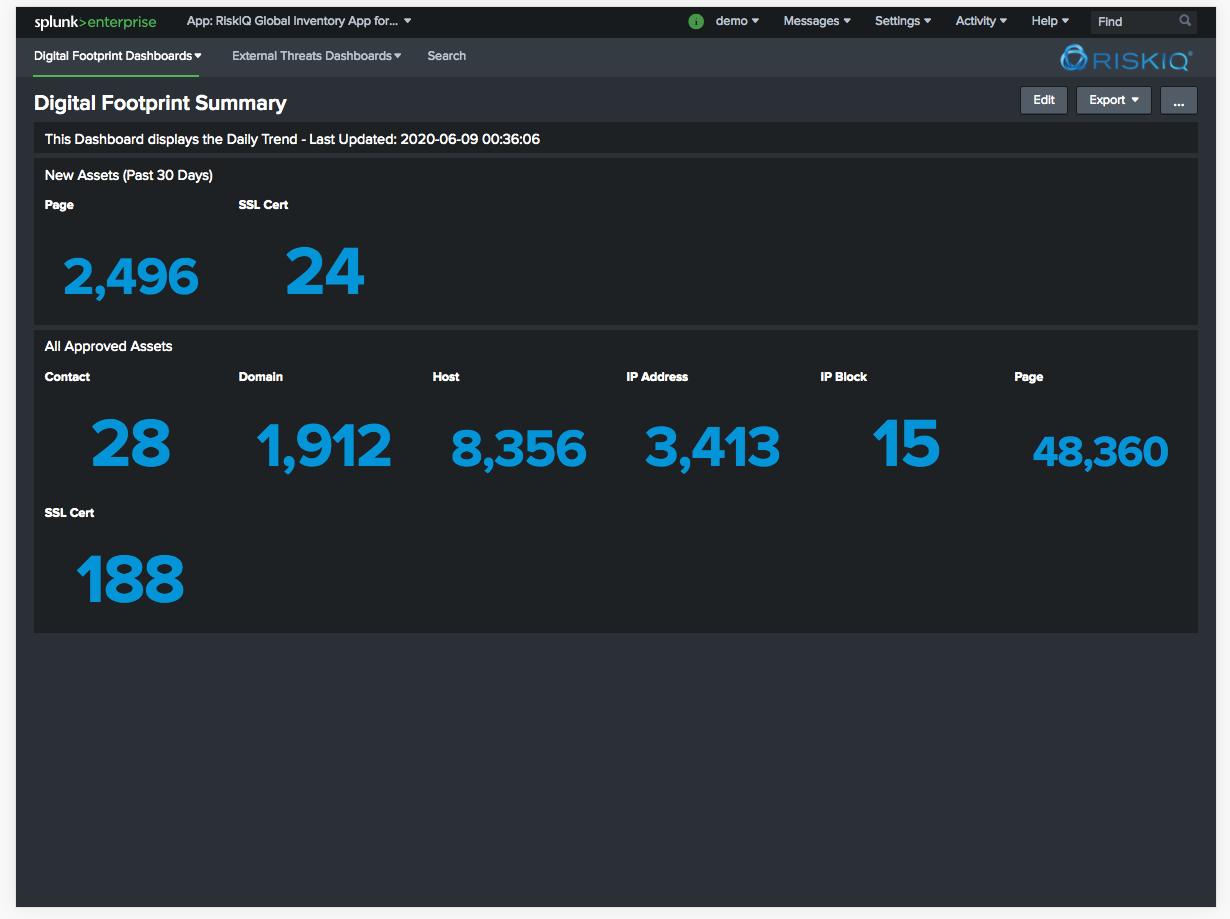
Task: Open the Activity menu
Action: point(981,21)
